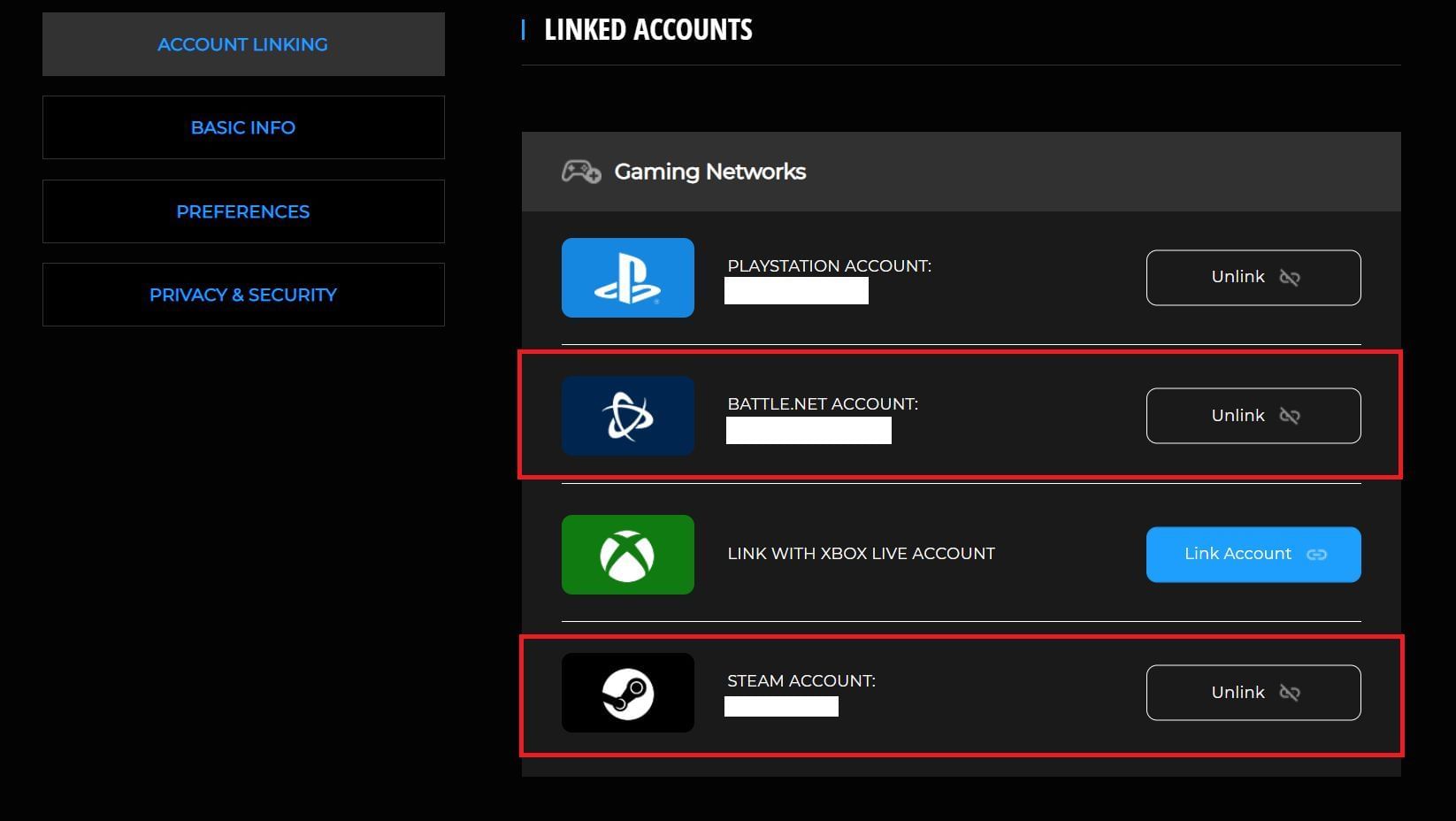Click the Xbox logo icon

[628, 554]
